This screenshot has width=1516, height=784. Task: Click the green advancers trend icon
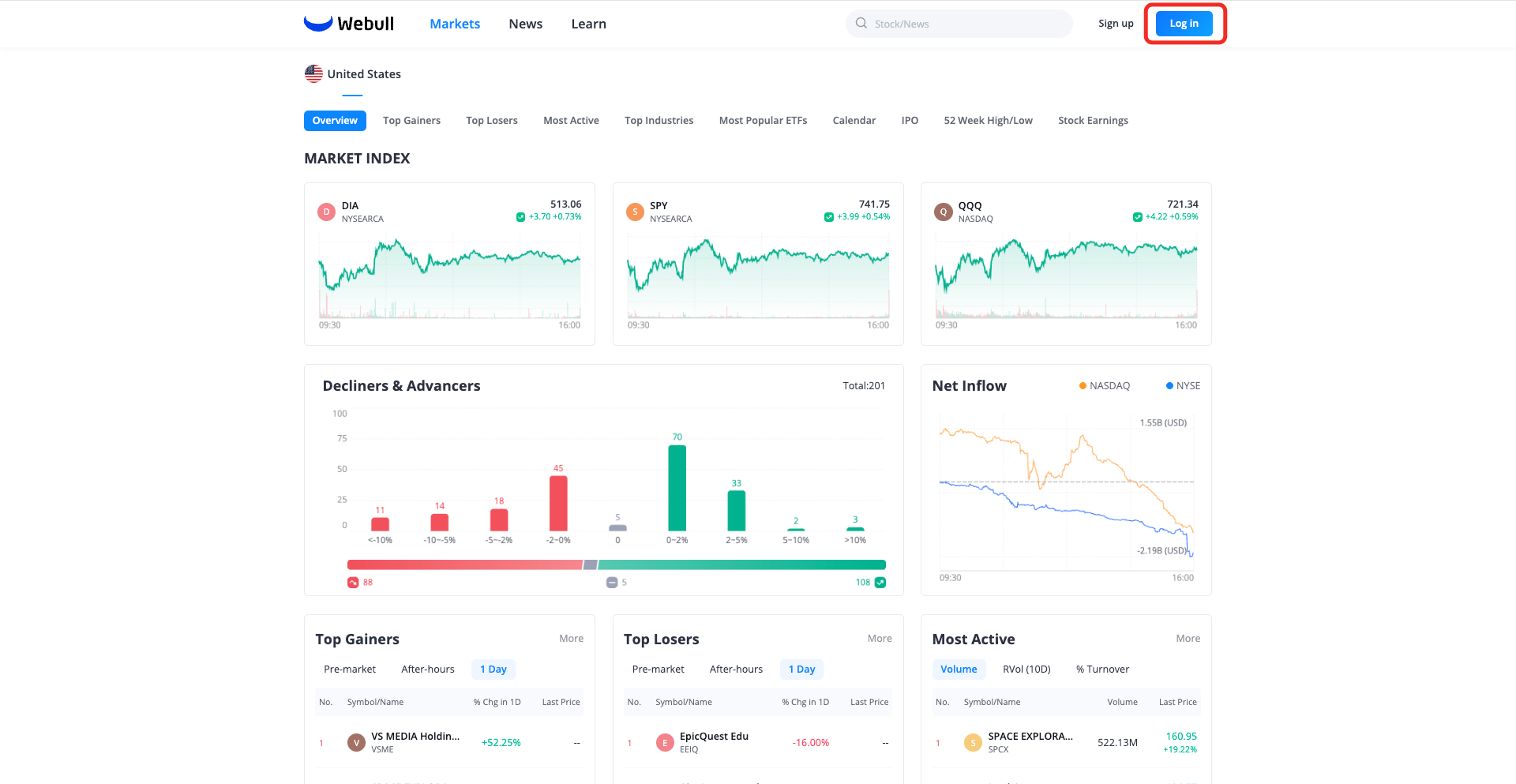point(880,583)
